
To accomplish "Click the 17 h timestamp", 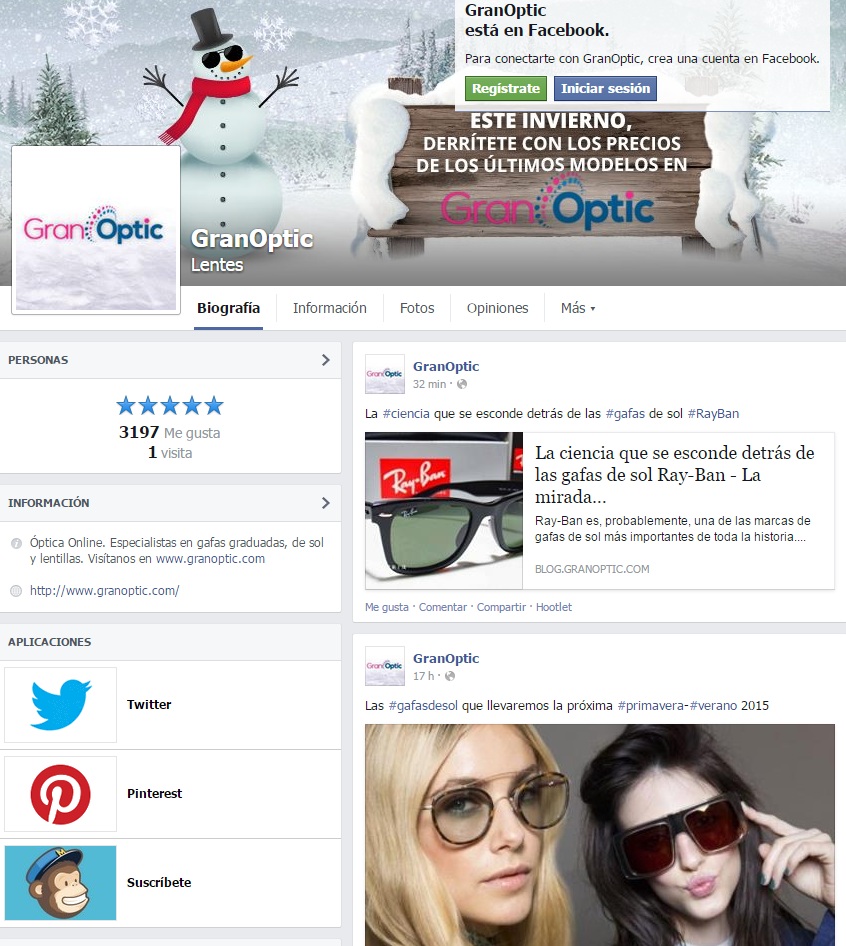I will click(x=423, y=676).
